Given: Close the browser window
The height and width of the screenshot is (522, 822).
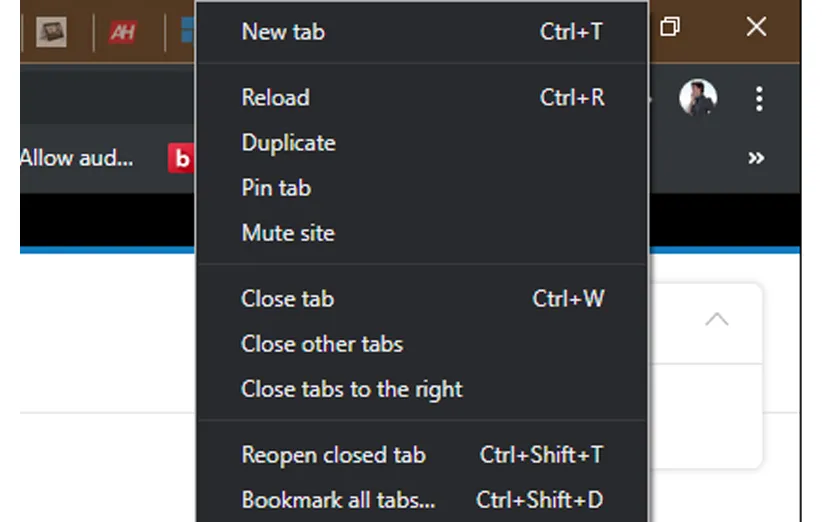Looking at the screenshot, I should [756, 27].
